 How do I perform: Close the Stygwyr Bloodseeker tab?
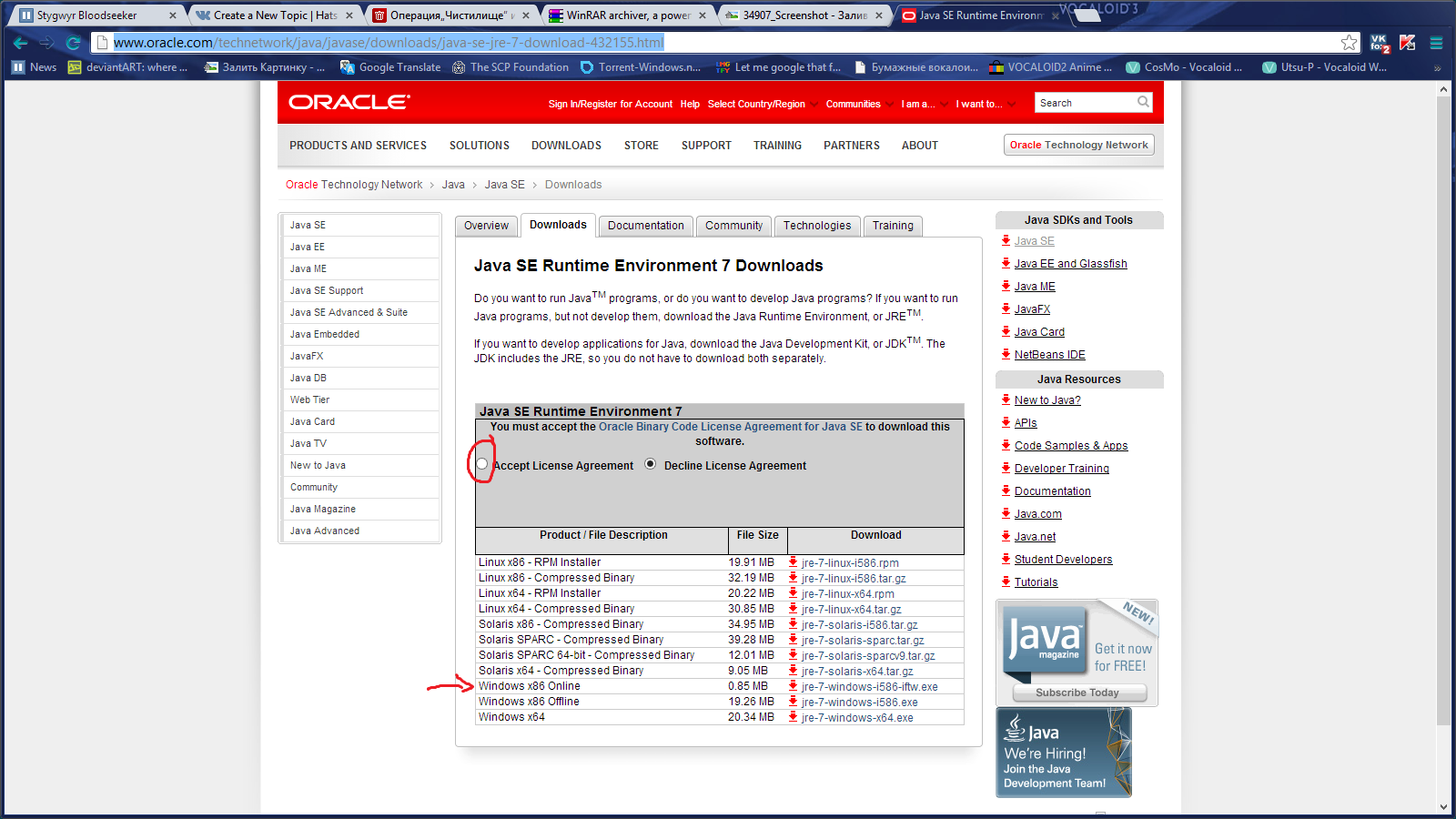click(173, 15)
